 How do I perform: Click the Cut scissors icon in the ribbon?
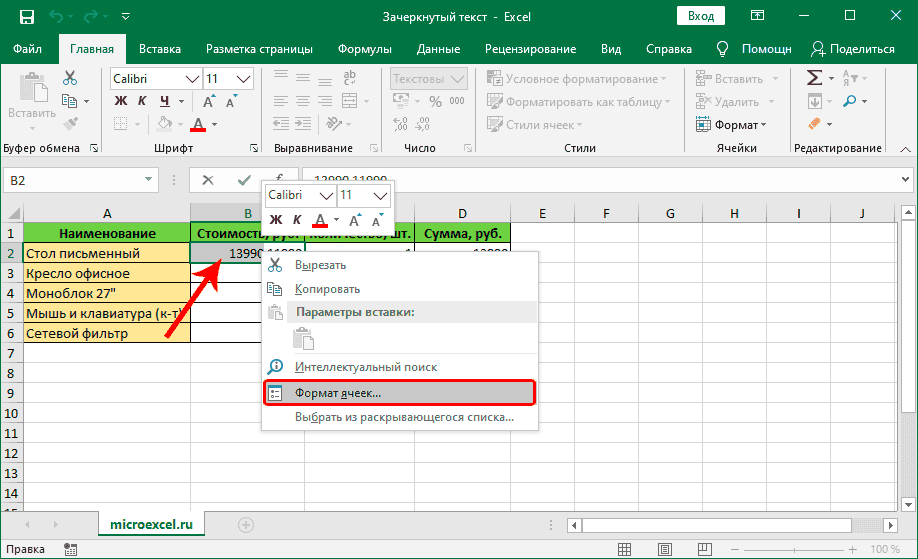pos(70,78)
